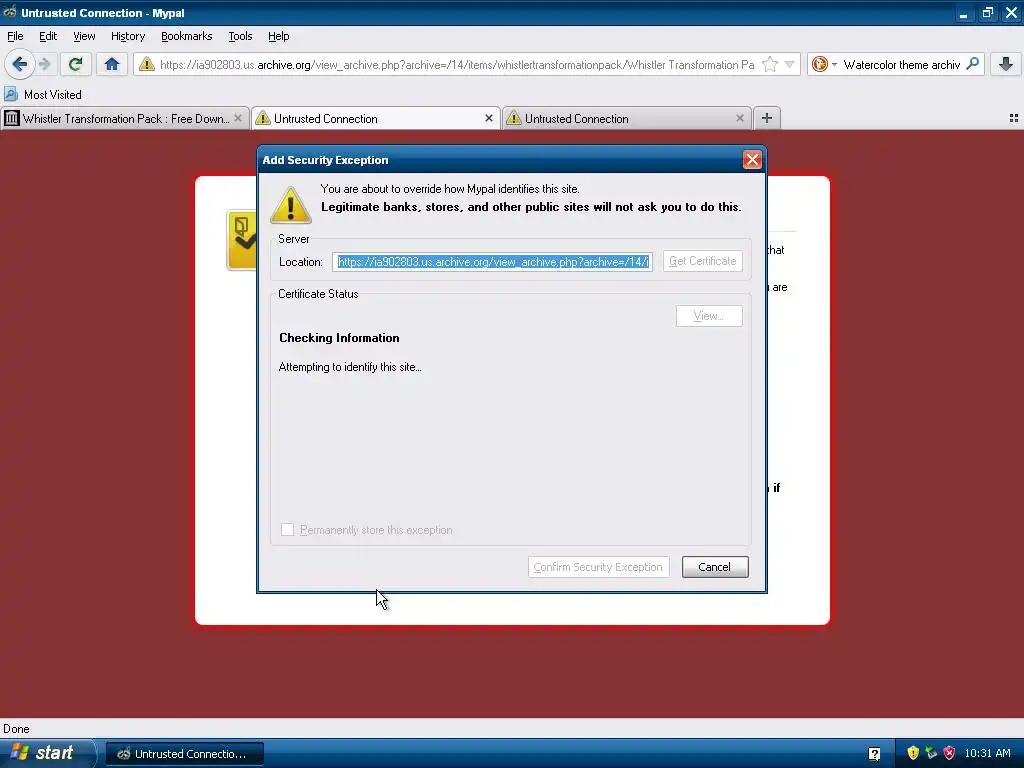Open the Bookmarks menu
This screenshot has height=768, width=1024.
pos(187,36)
